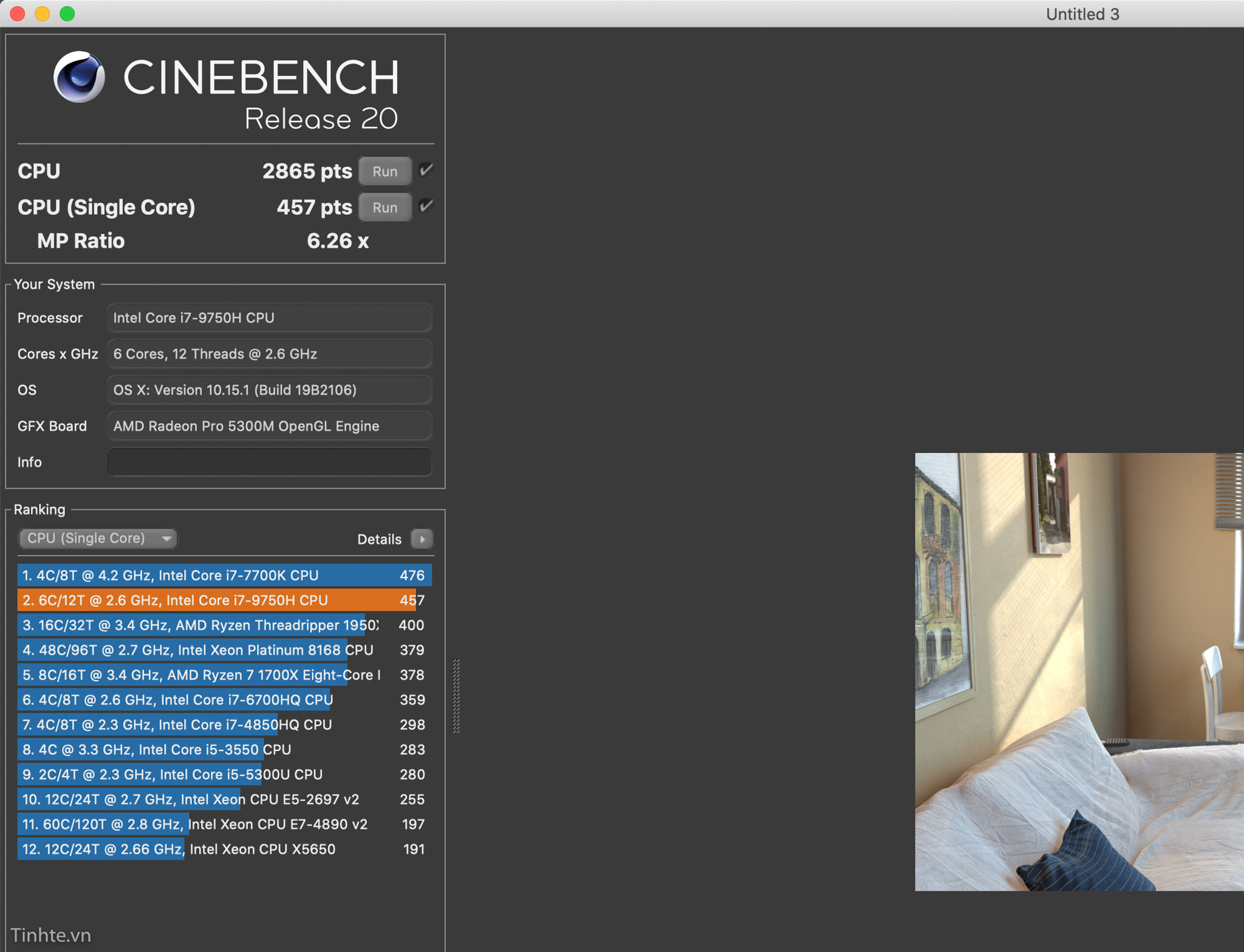Toggle the CPU (Single Core) test checkbox
This screenshot has width=1244, height=952.
(x=426, y=206)
